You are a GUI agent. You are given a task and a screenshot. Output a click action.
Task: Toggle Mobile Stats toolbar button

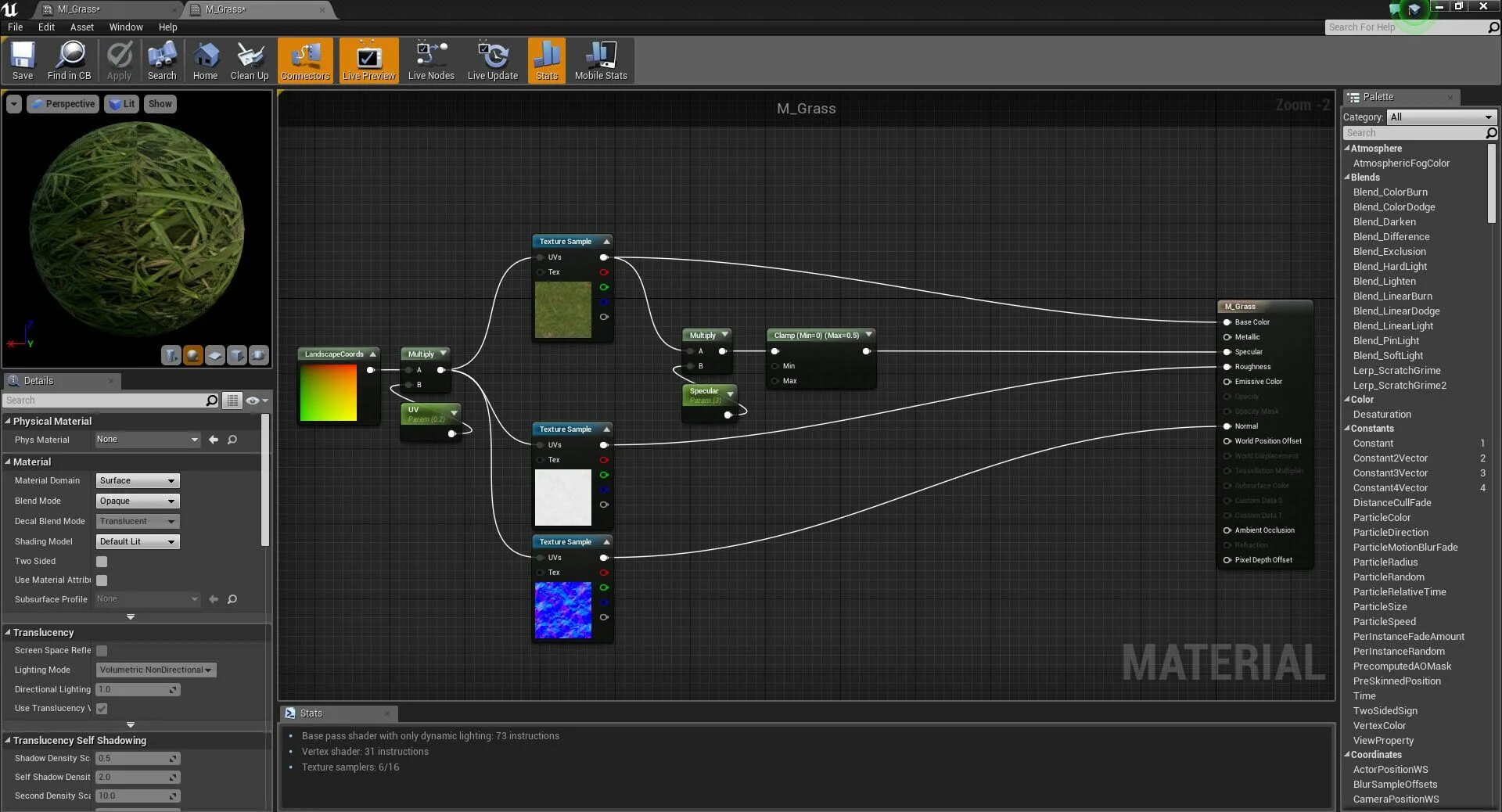601,61
